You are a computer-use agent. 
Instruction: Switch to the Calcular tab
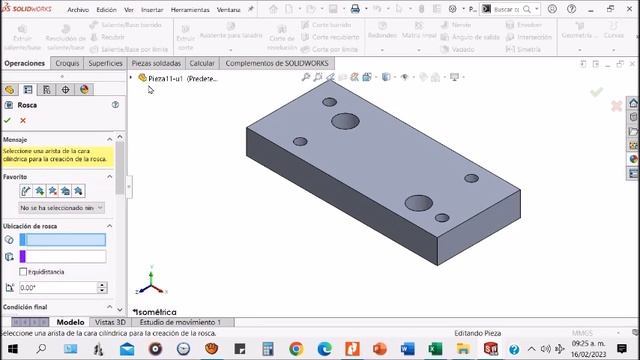click(202, 63)
